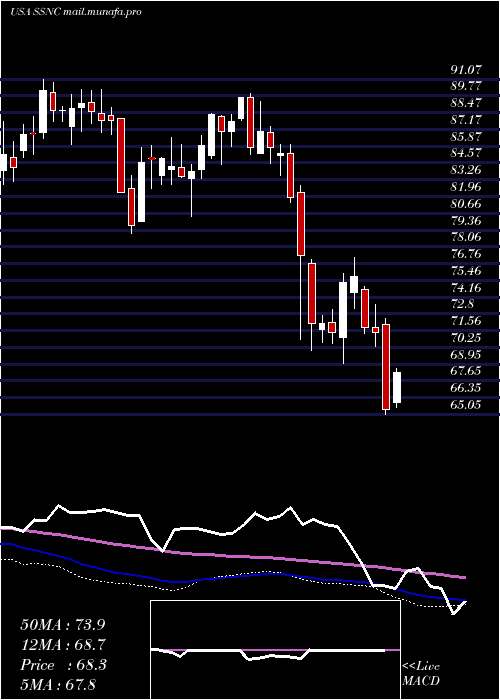
Task: Click inside the MACD indicator box
Action: (275, 650)
